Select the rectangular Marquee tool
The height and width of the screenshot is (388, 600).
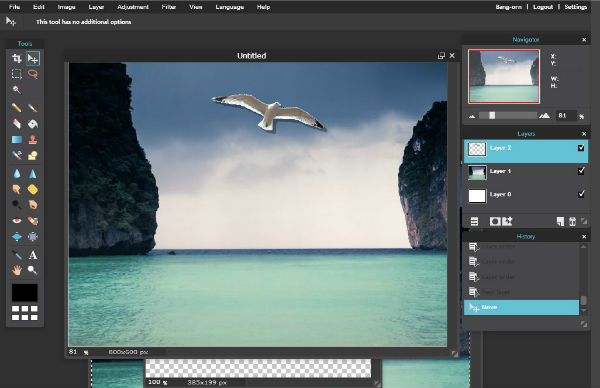tap(16, 73)
